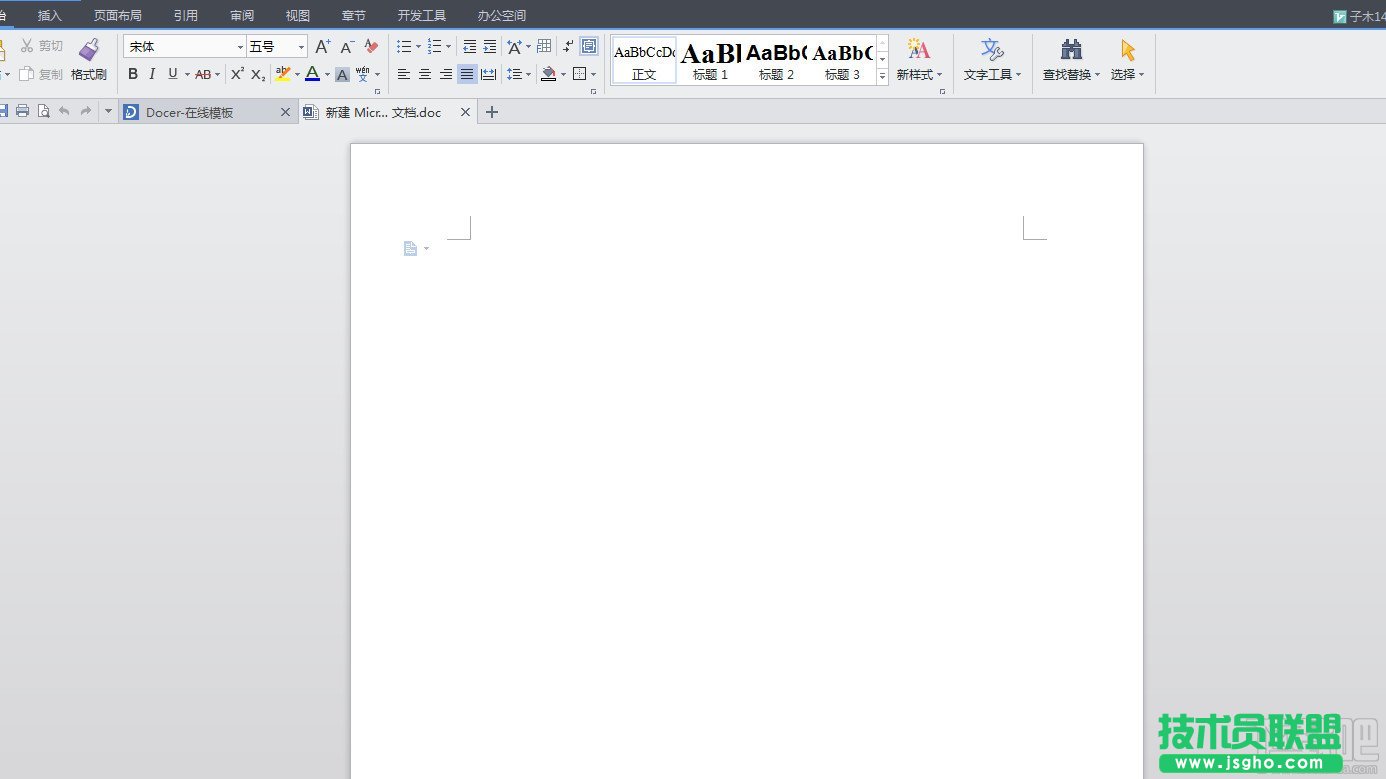Click the 新样式 button
The height and width of the screenshot is (779, 1386).
[918, 60]
